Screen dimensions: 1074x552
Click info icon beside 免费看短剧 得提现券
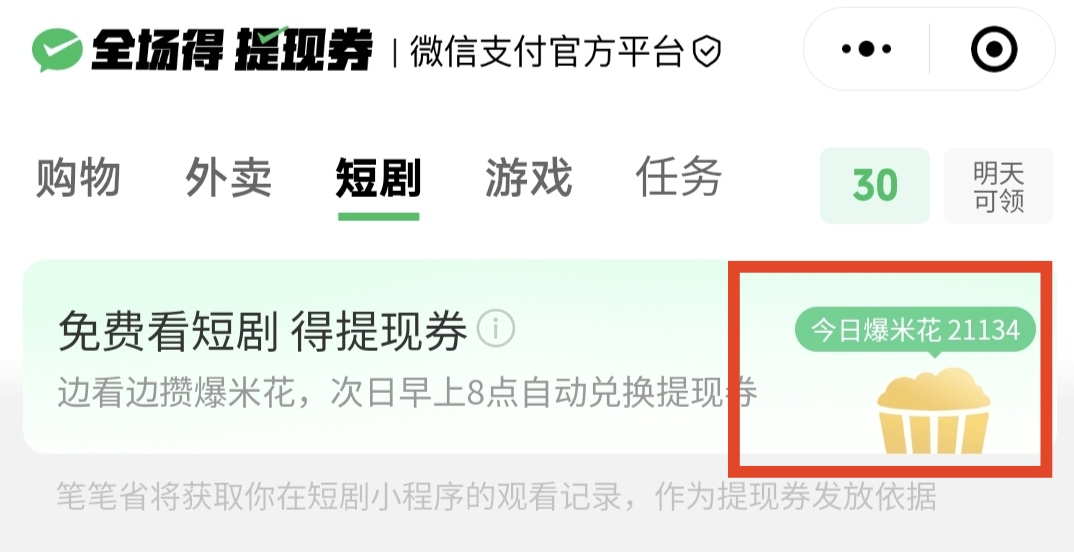[x=496, y=328]
